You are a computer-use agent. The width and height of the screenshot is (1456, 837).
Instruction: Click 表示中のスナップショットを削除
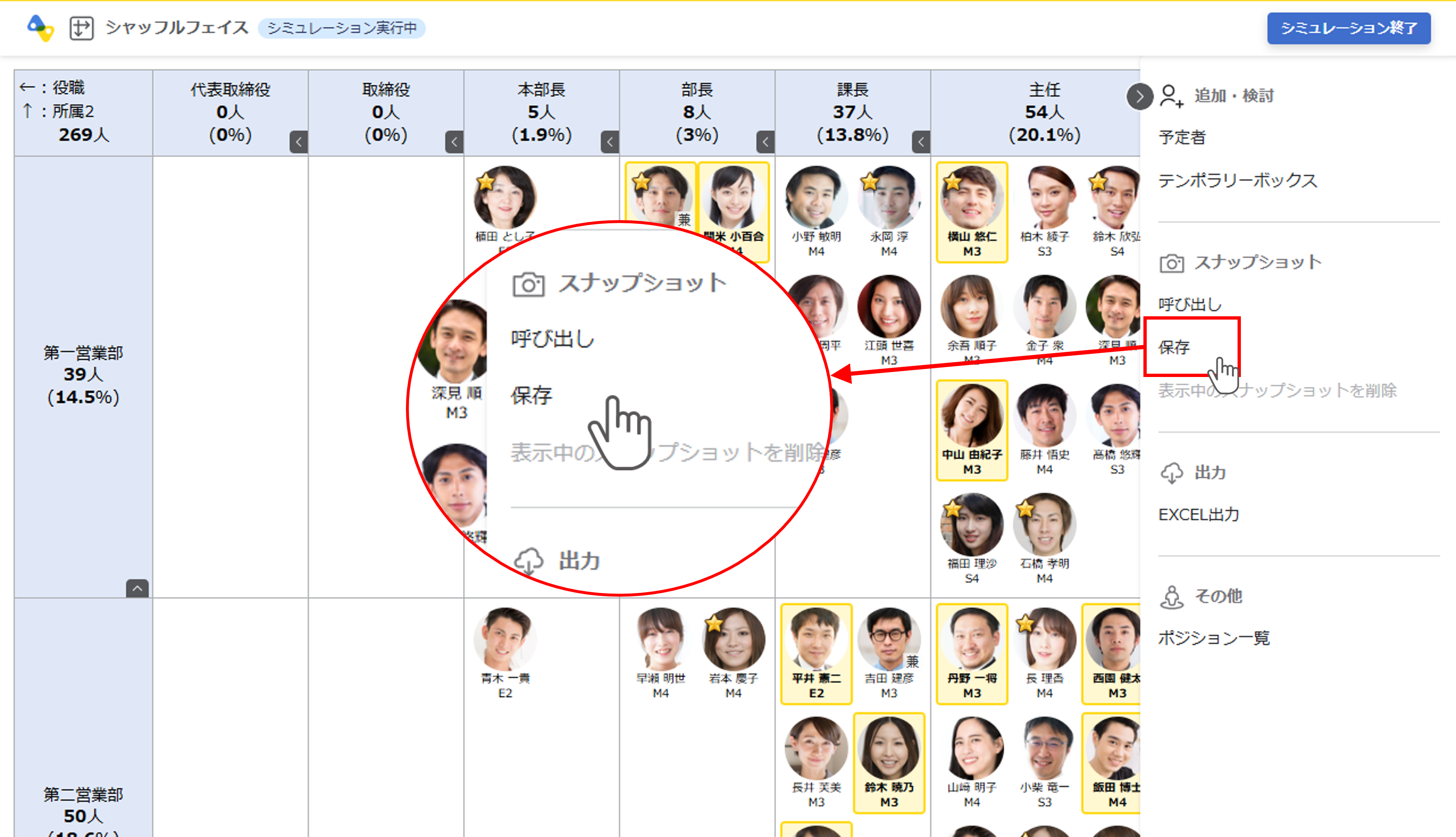click(x=1277, y=390)
